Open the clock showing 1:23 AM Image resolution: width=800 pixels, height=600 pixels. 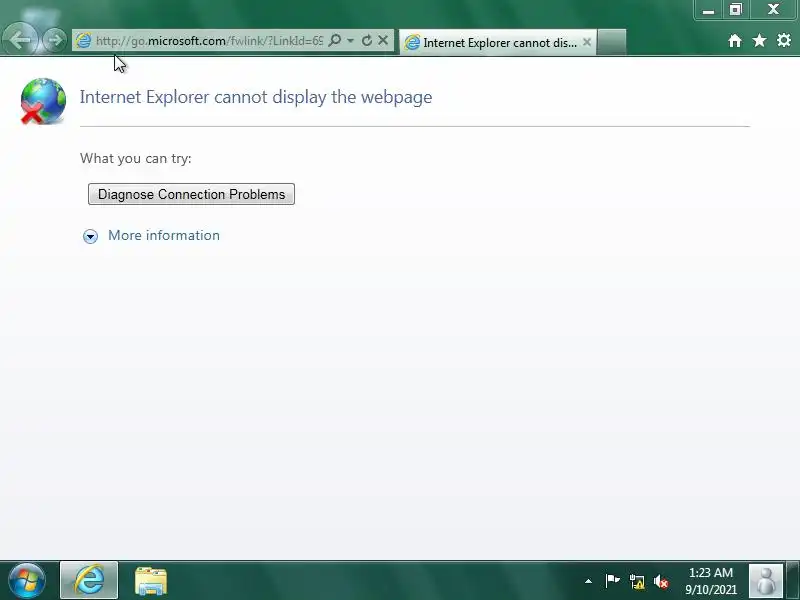(711, 581)
